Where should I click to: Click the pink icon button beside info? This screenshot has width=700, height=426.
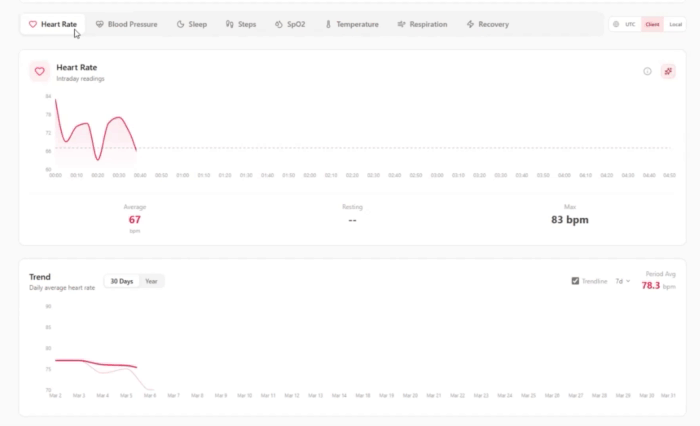coord(668,71)
